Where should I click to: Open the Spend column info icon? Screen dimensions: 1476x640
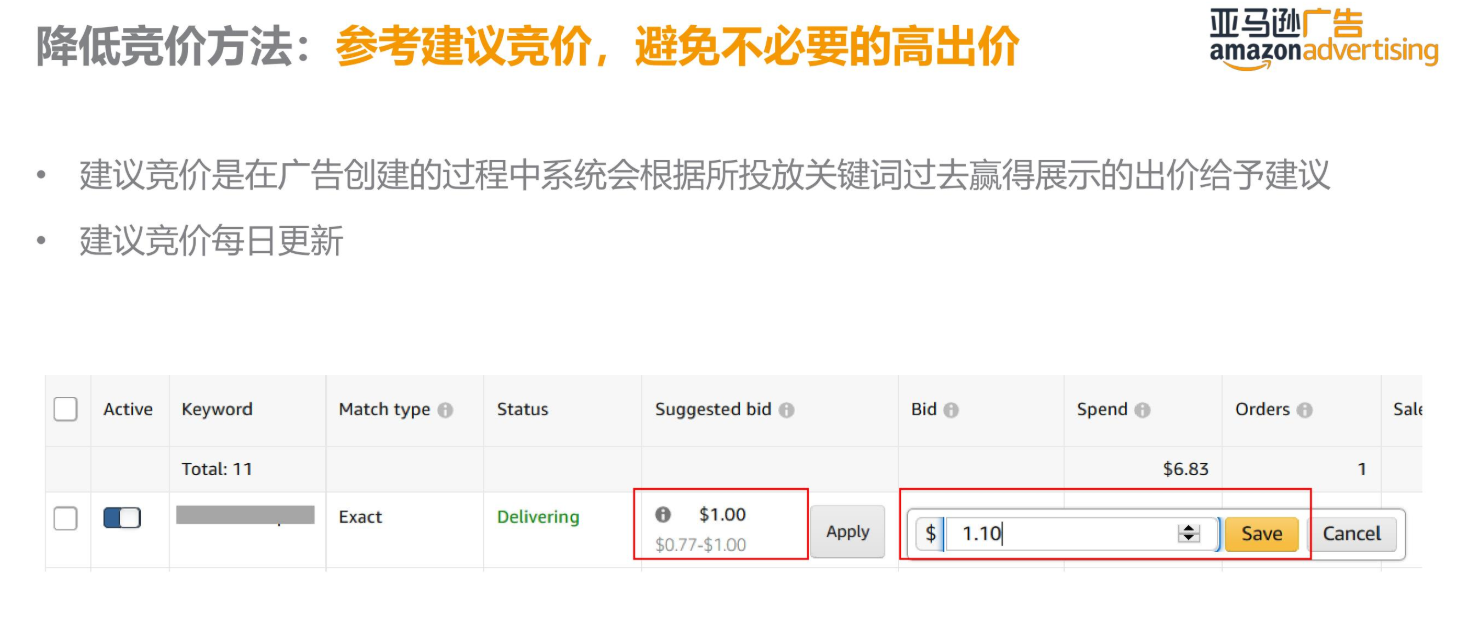pos(1142,410)
